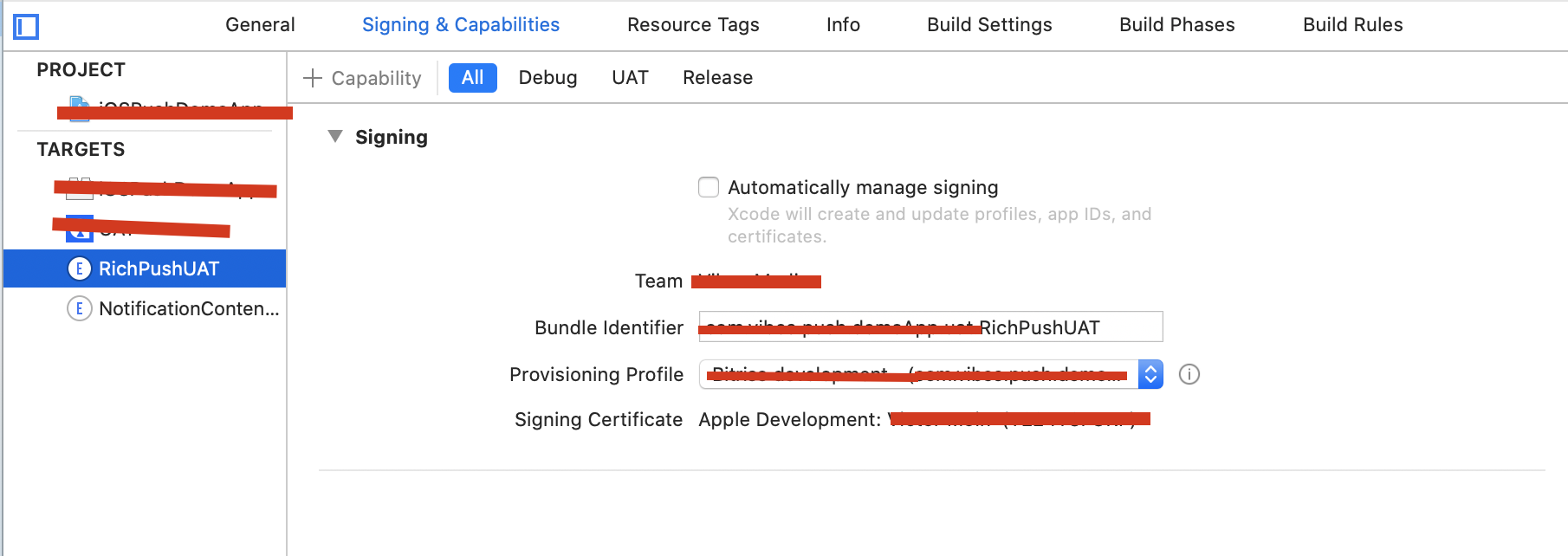Select the Debug configuration filter
The width and height of the screenshot is (1568, 556).
click(x=548, y=78)
